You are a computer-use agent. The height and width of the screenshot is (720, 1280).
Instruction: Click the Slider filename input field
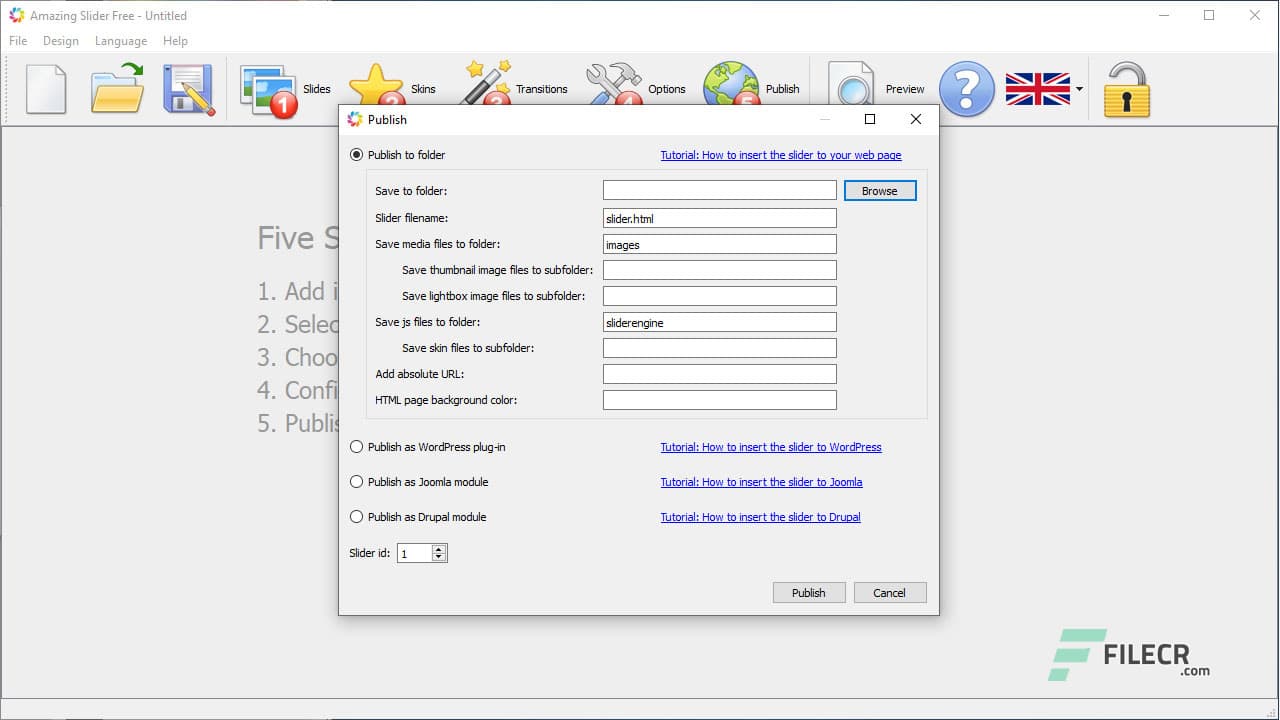[719, 218]
